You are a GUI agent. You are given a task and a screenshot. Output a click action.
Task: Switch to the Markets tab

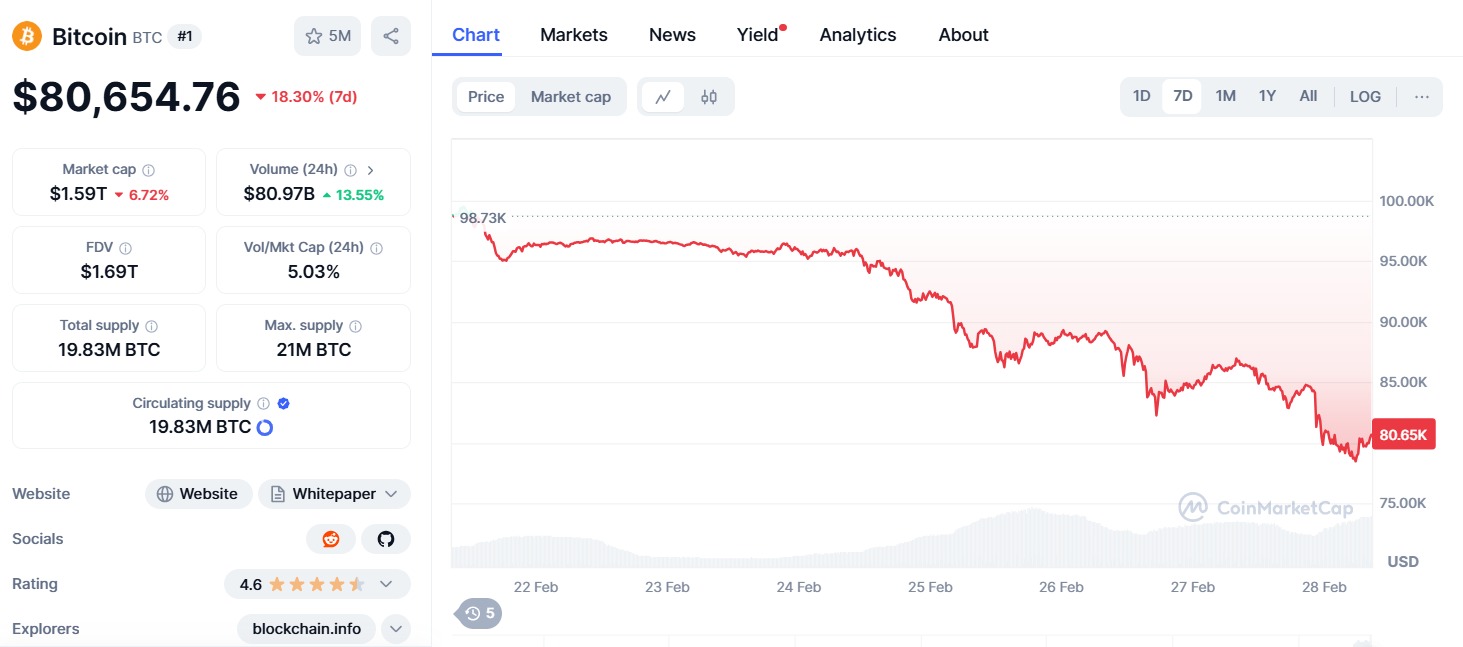(574, 35)
